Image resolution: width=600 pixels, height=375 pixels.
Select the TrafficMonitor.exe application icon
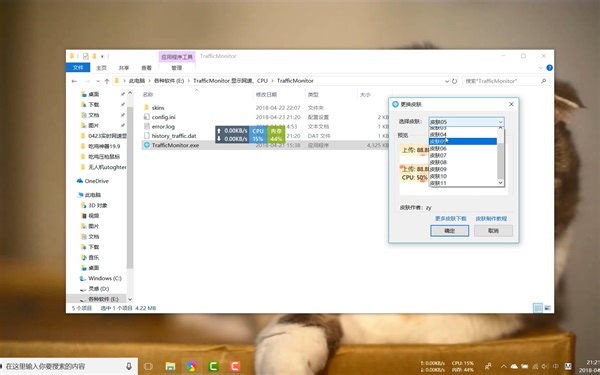[147, 145]
